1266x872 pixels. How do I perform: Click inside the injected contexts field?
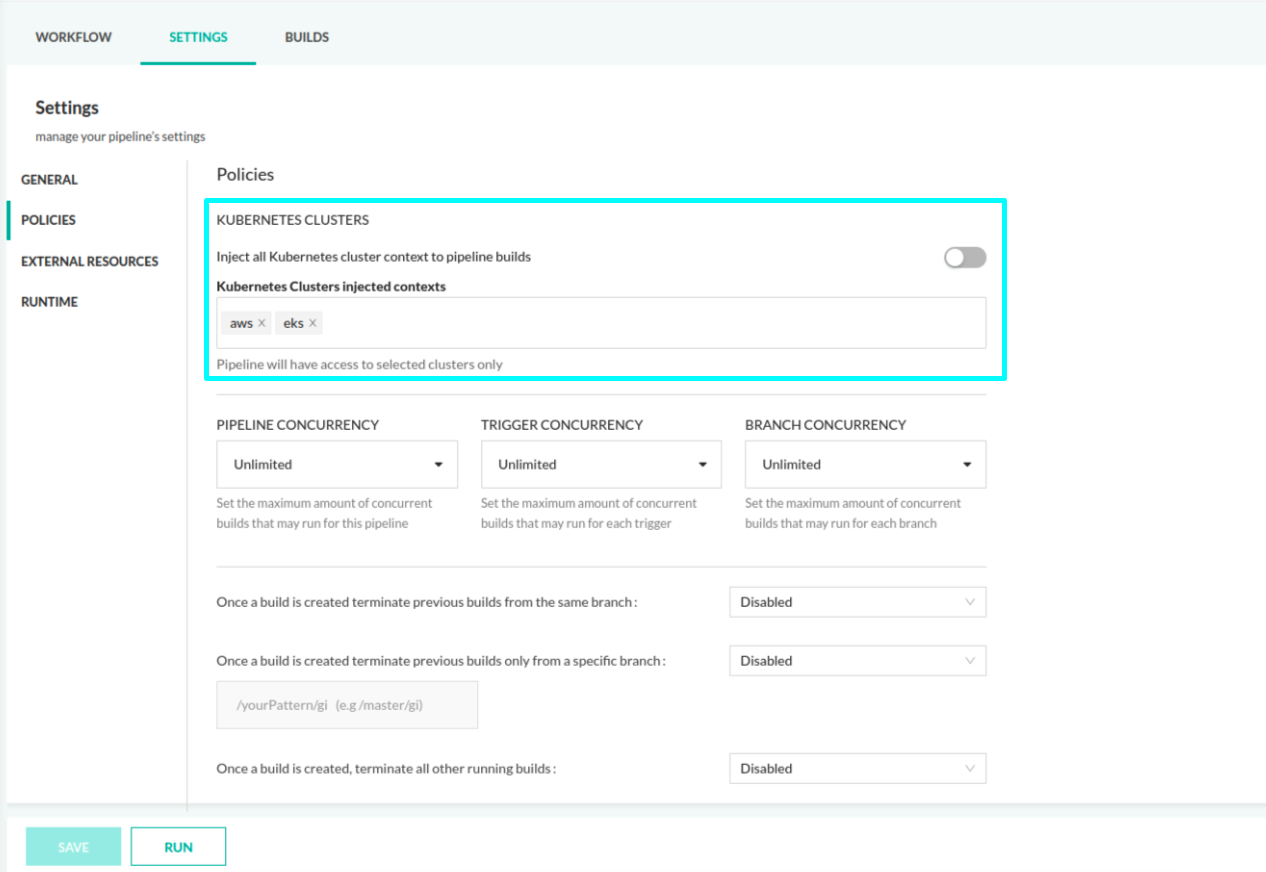(650, 323)
